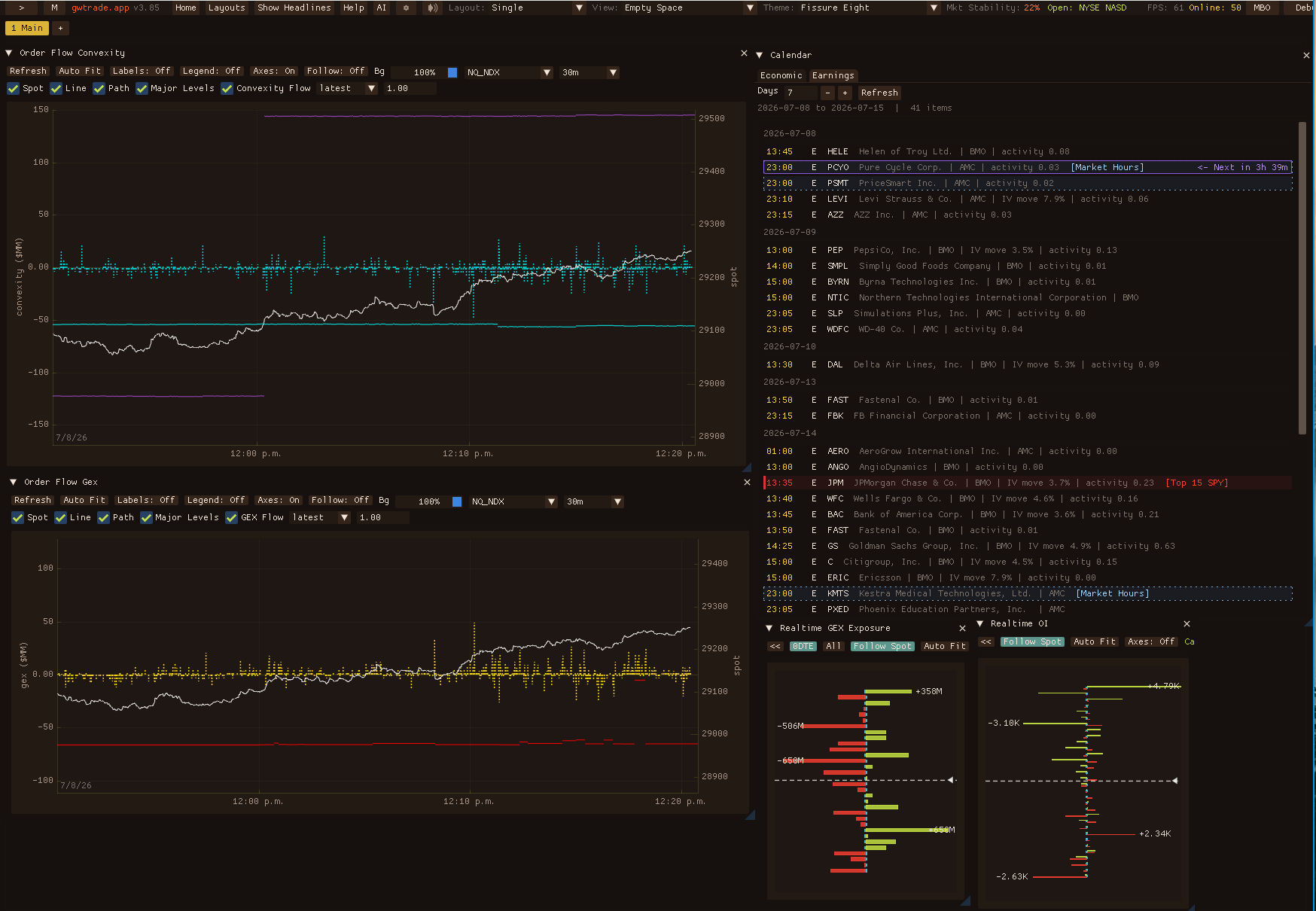Add a new tab with + button
The width and height of the screenshot is (1316, 911).
[60, 28]
